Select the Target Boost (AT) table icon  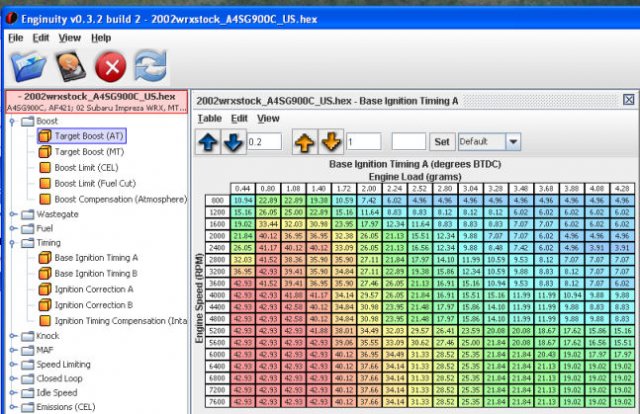pos(45,136)
